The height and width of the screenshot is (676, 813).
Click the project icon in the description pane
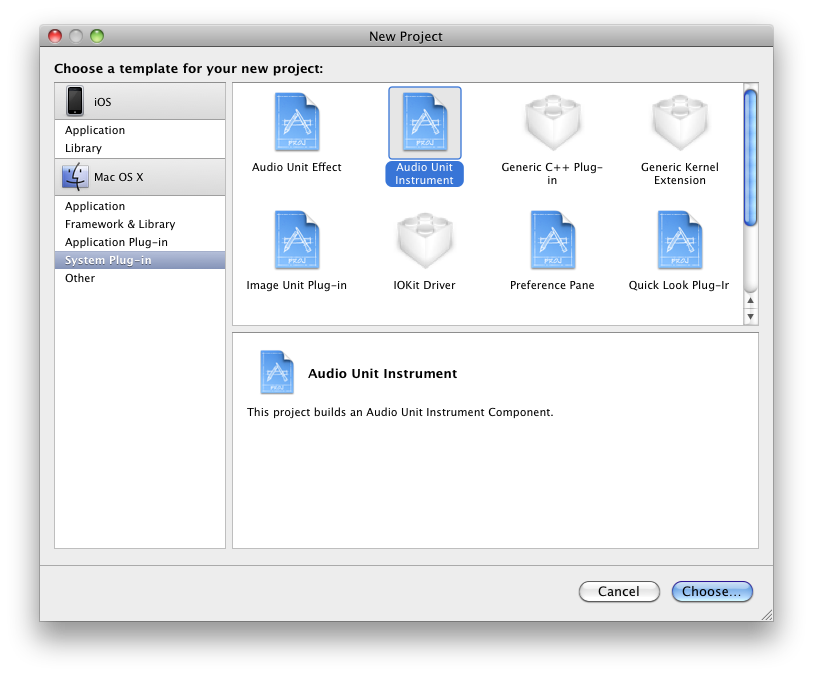(277, 372)
